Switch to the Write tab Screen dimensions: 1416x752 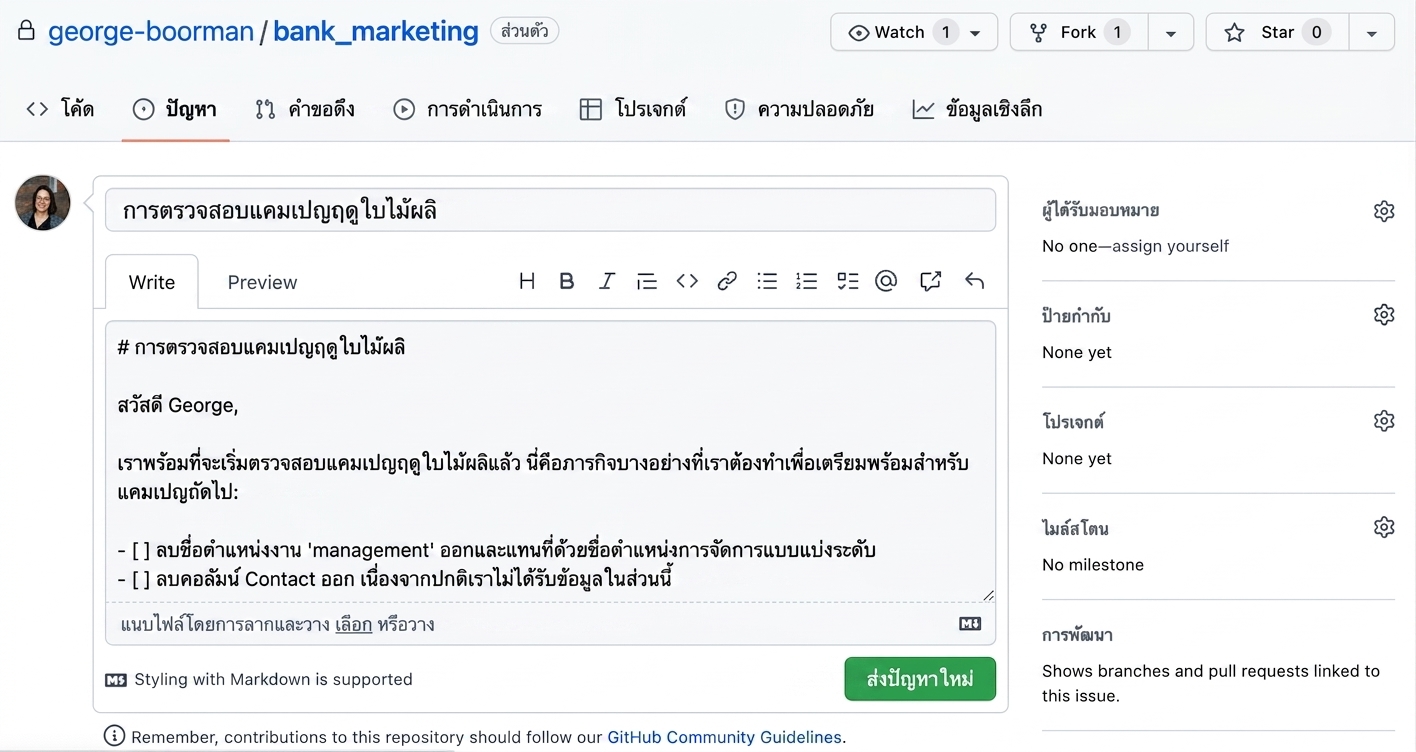click(152, 282)
